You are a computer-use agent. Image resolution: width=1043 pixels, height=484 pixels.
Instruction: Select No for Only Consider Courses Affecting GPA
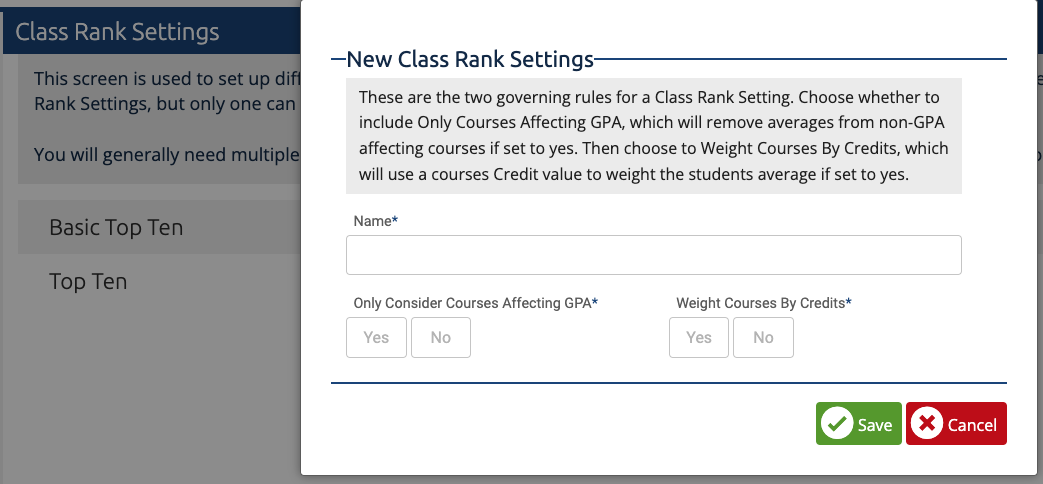tap(440, 338)
